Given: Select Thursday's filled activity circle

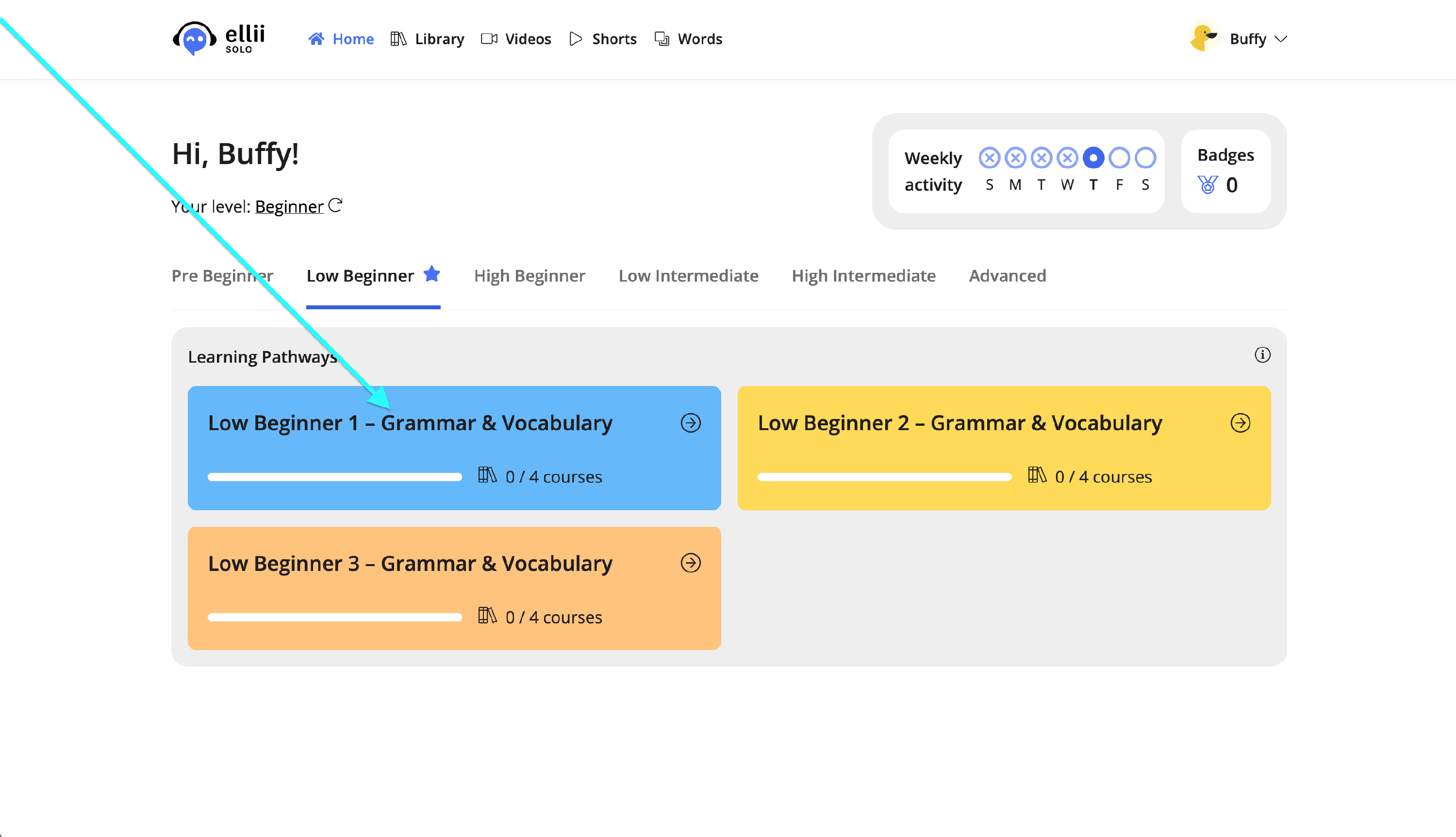Looking at the screenshot, I should click(x=1093, y=157).
